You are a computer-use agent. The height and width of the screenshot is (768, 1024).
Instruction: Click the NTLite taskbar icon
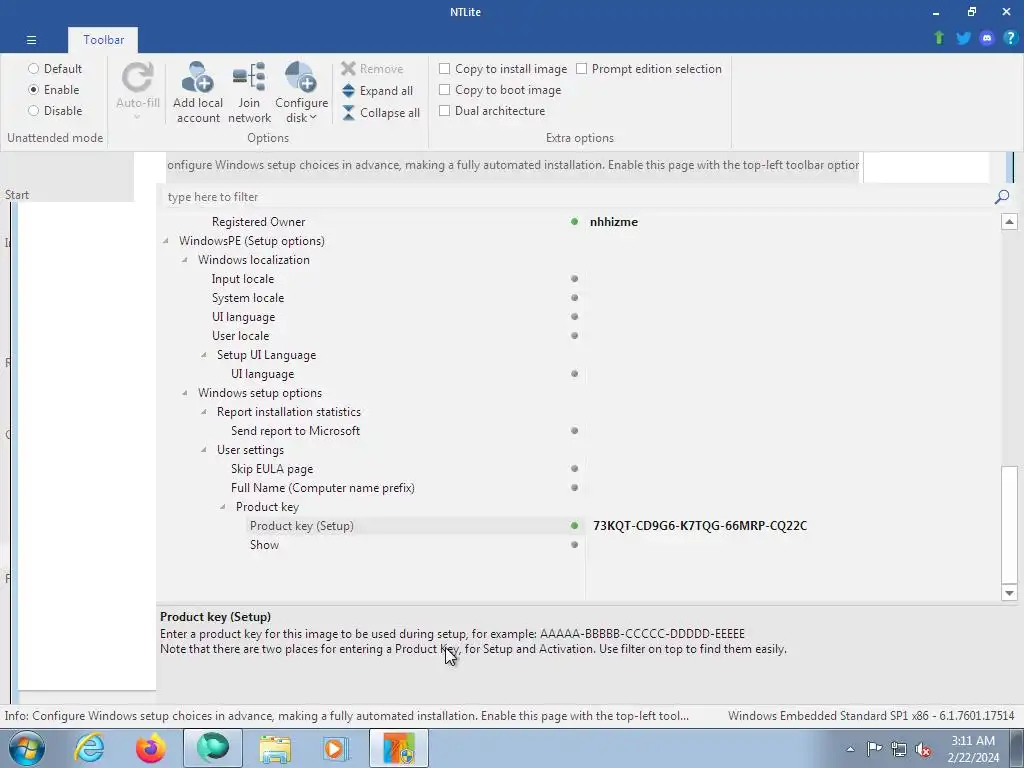[399, 748]
